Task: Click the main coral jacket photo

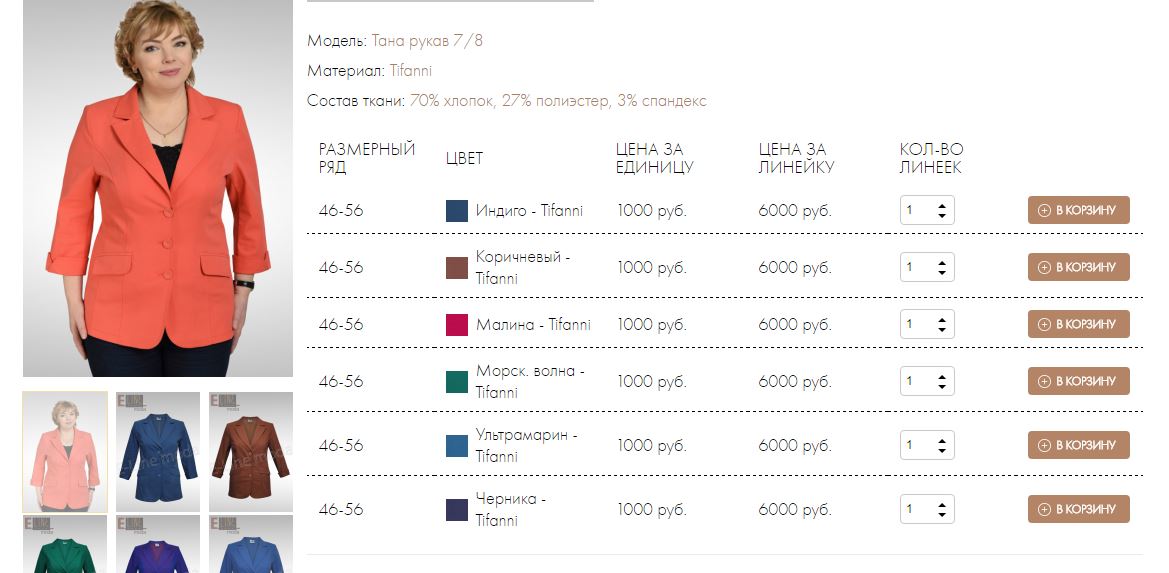Action: pos(158,188)
